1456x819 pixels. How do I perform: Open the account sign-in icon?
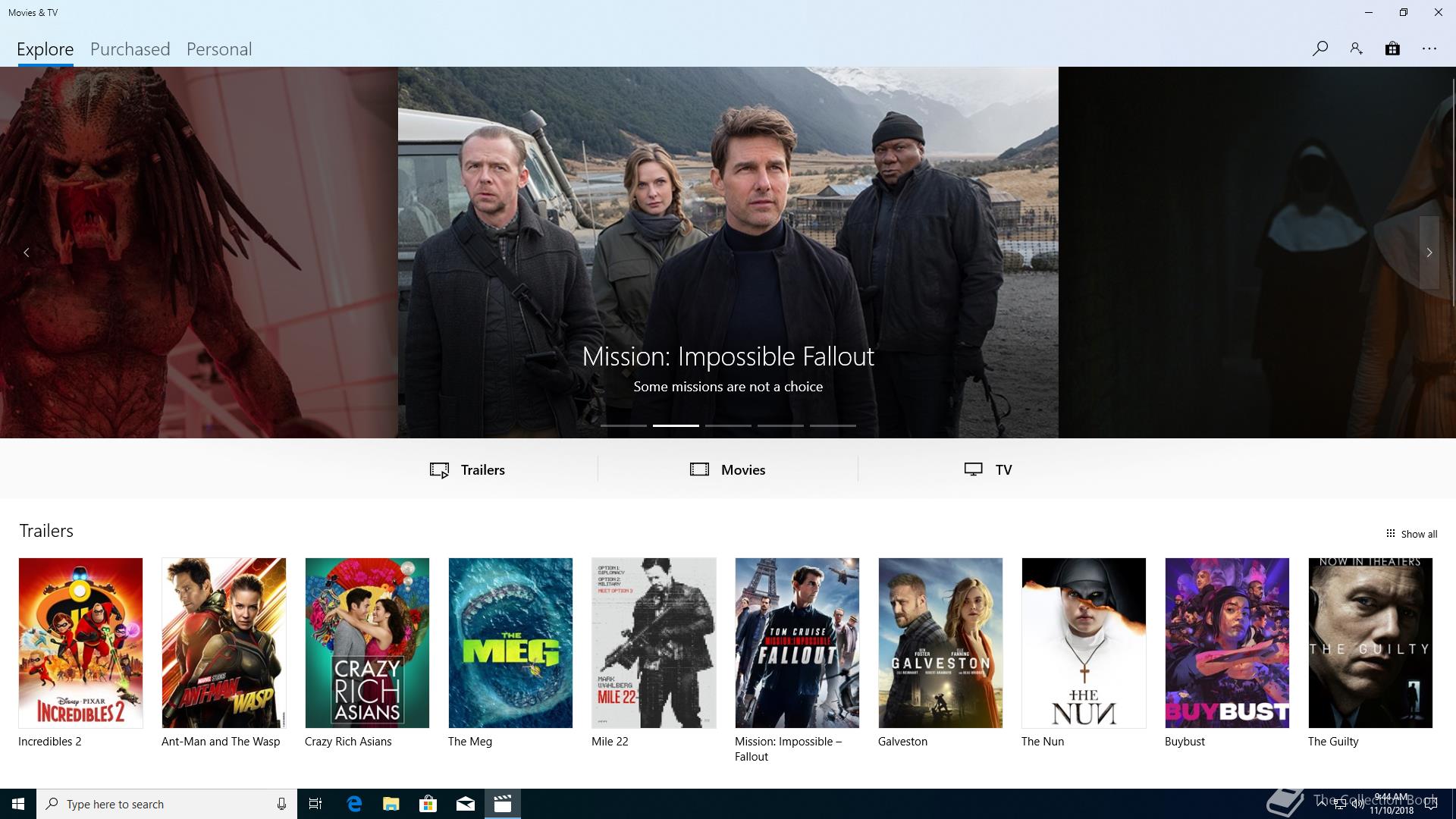coord(1356,49)
